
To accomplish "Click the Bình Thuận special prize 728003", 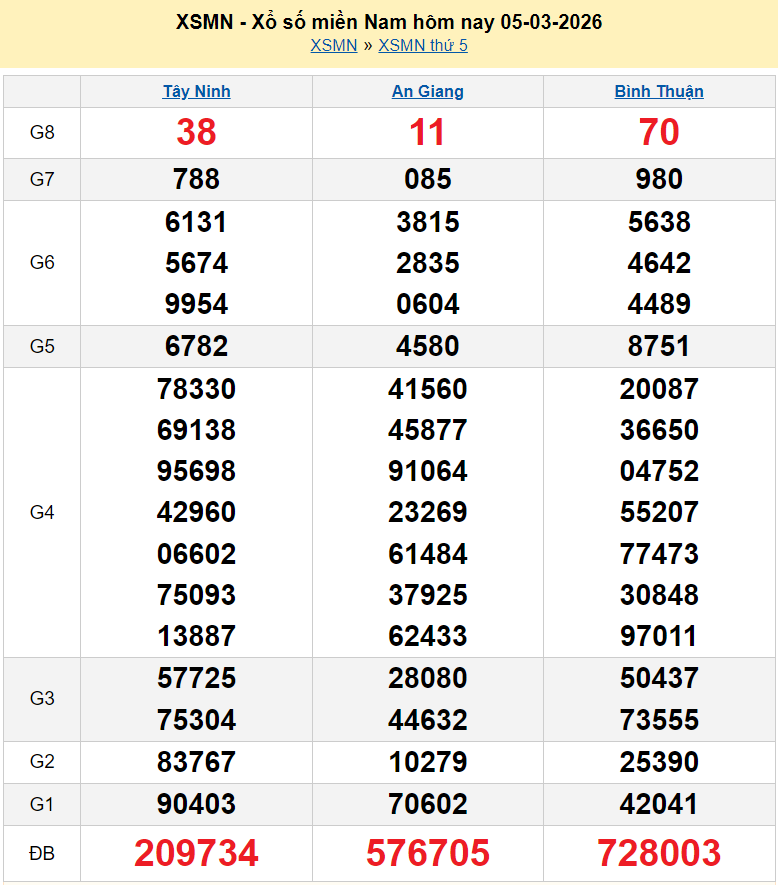I will pyautogui.click(x=659, y=853).
